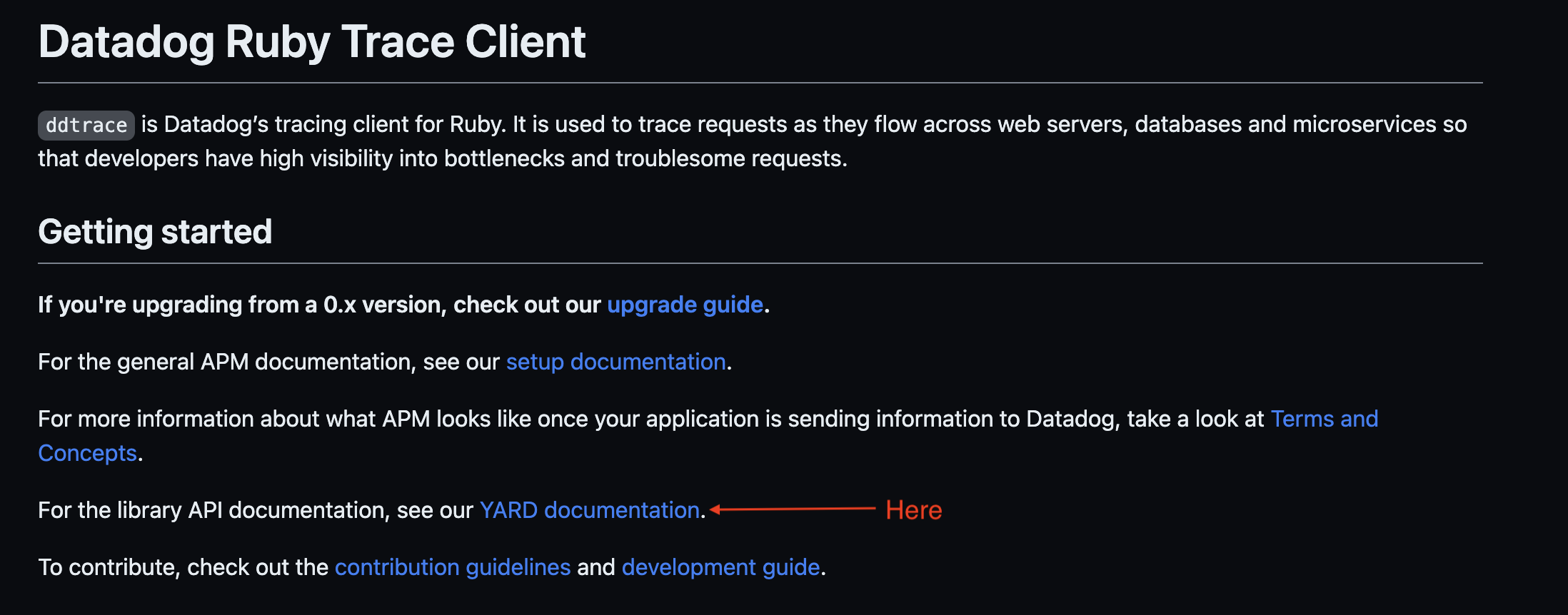Open the contribution guidelines link
1568x615 pixels.
(453, 567)
